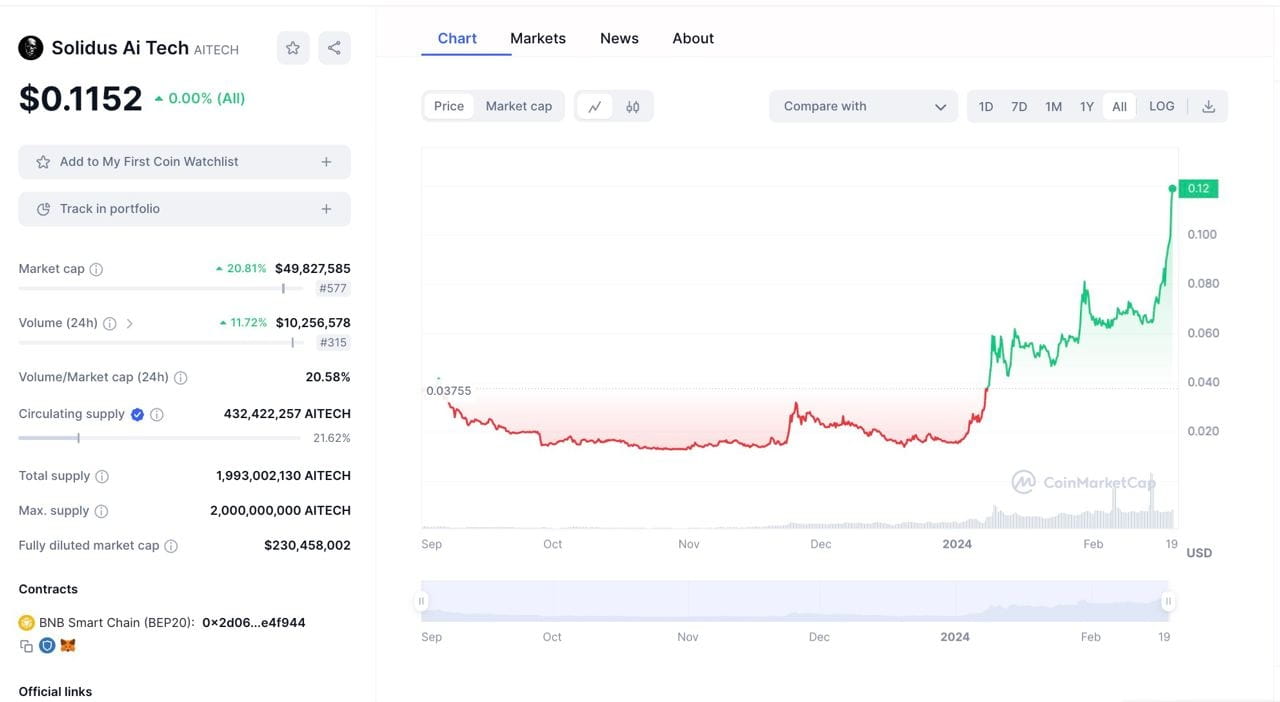Switch to the Markets tab
Viewport: 1280px width, 702px height.
(537, 38)
